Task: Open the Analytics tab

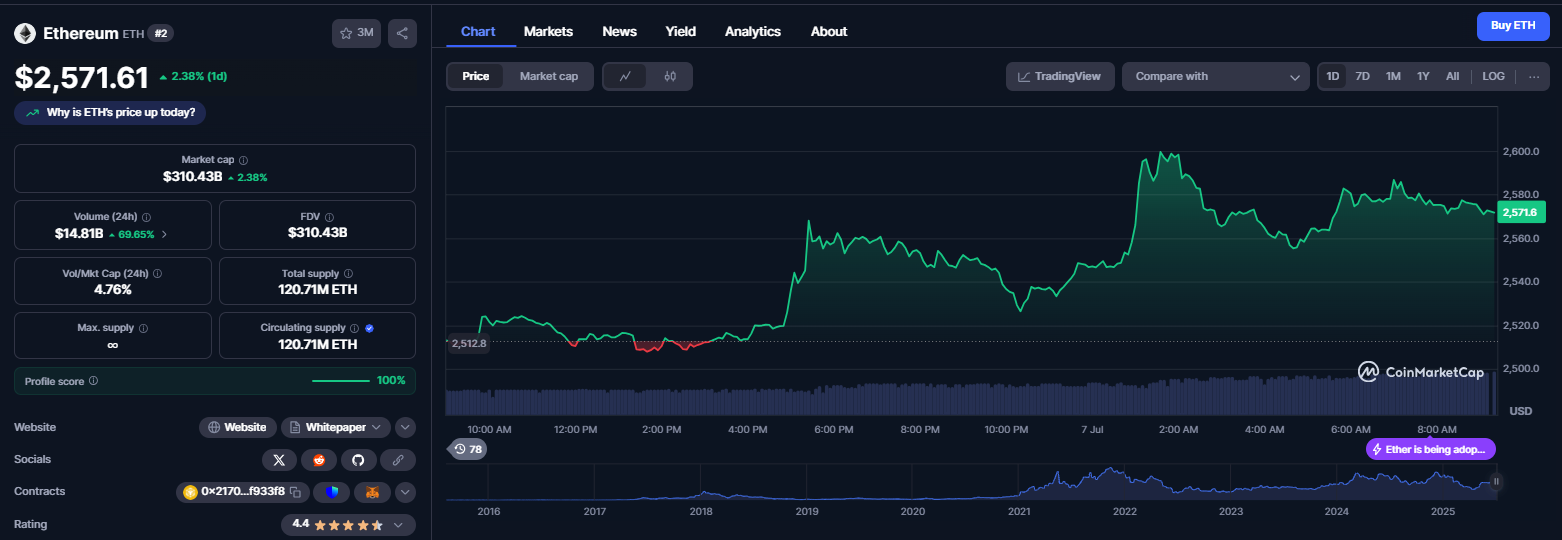Action: coord(753,31)
